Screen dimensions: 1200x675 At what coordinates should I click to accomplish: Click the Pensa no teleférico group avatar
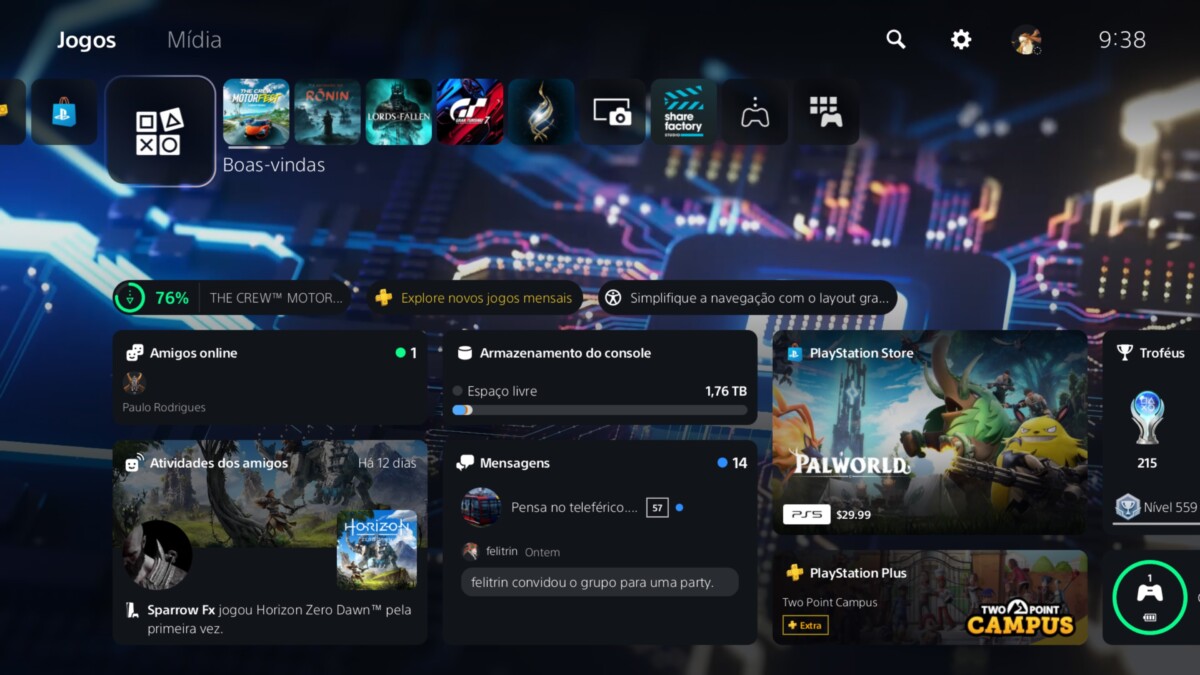481,507
